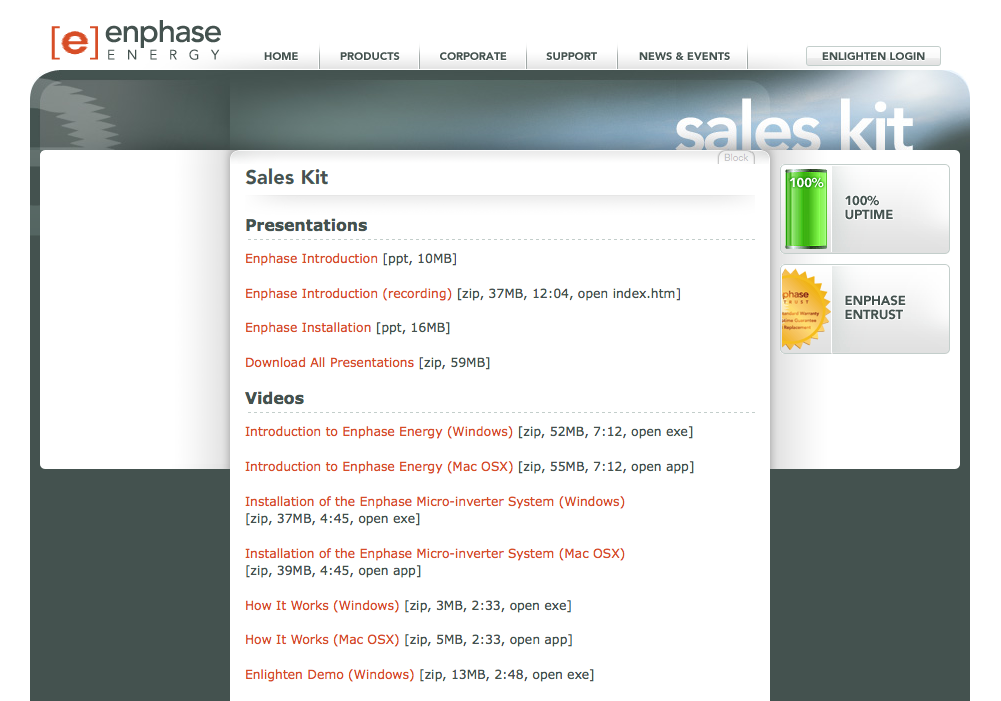Viewport: 1001px width, 701px height.
Task: Click the small Block tab label
Action: [x=736, y=158]
